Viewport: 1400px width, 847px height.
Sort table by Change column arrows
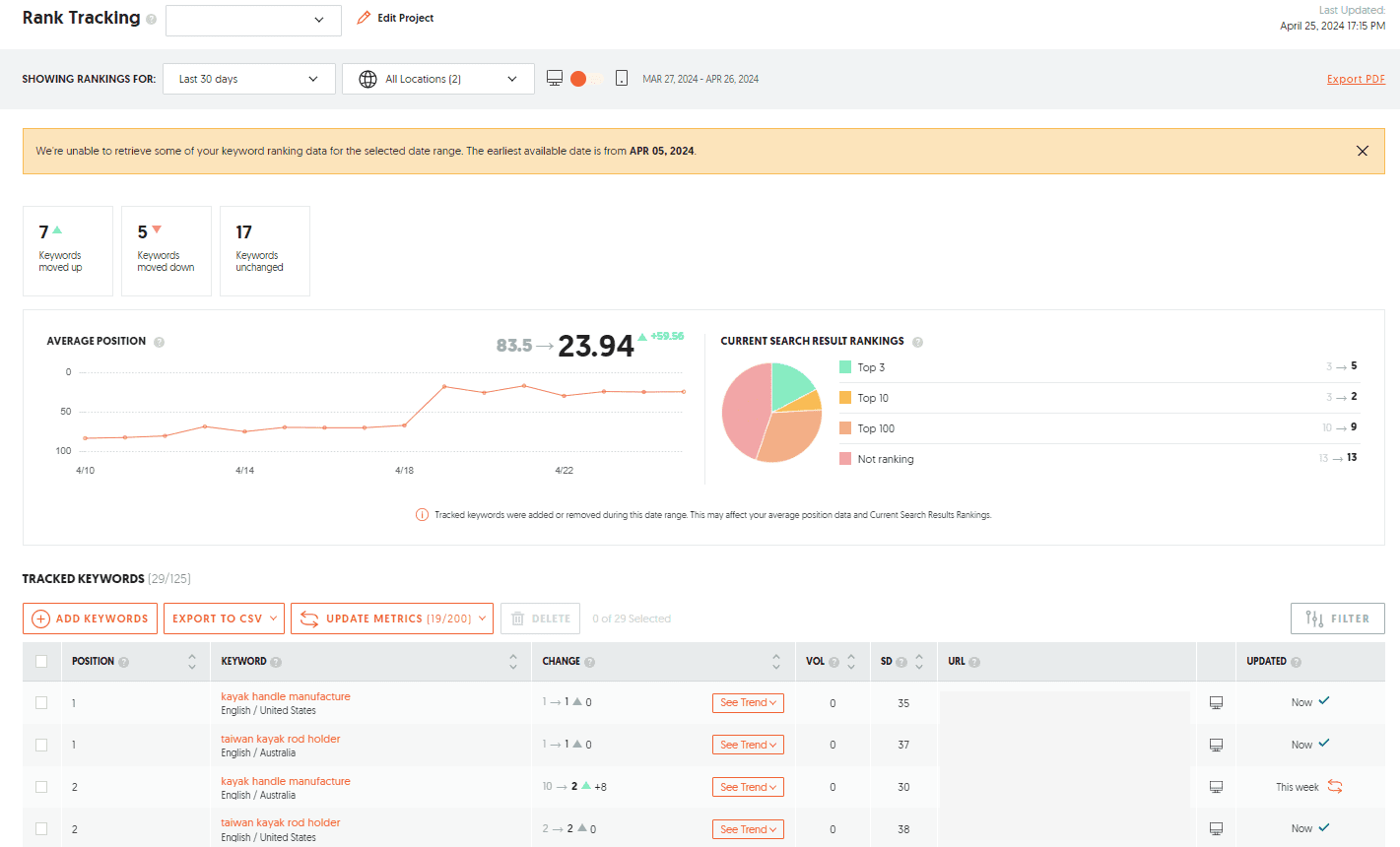coord(776,662)
